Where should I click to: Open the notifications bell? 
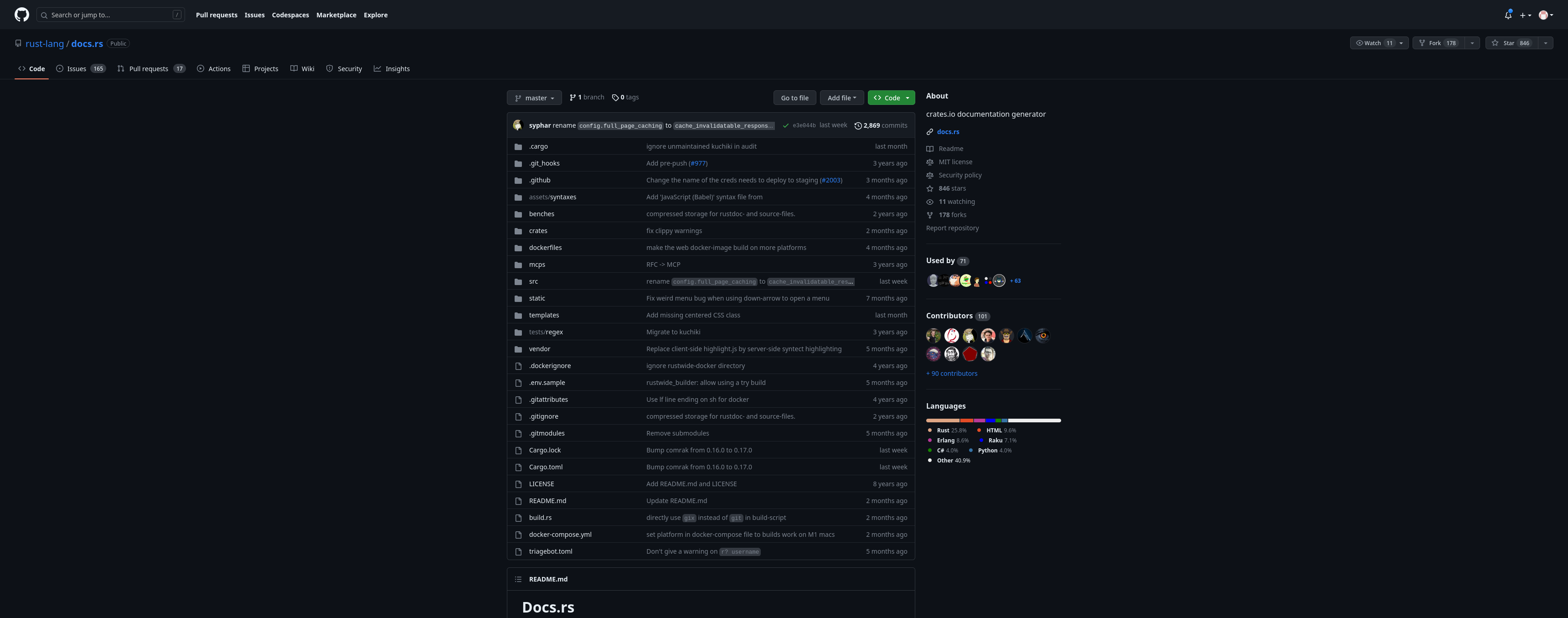tap(1508, 15)
